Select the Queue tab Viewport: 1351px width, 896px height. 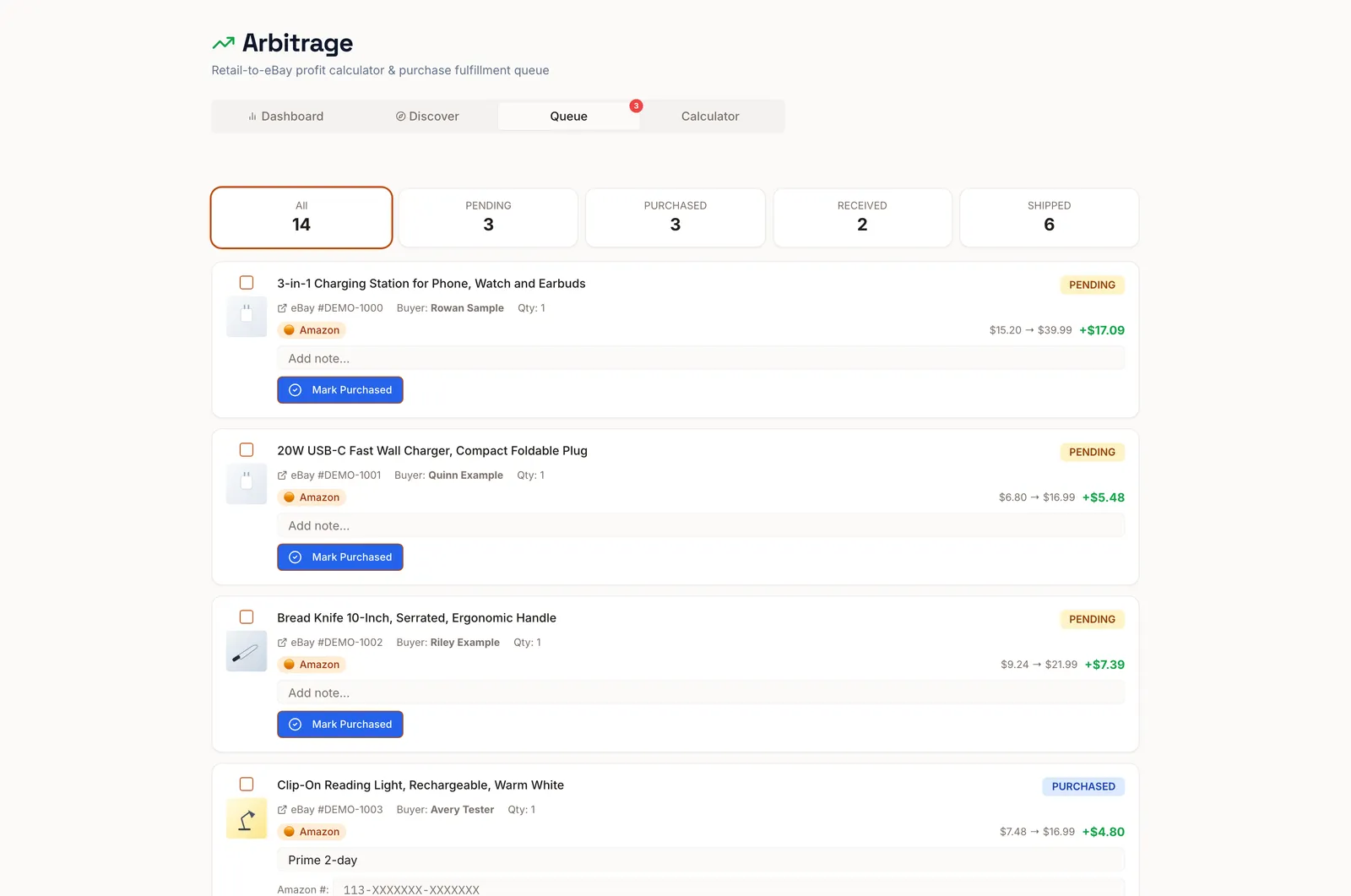[x=568, y=117]
